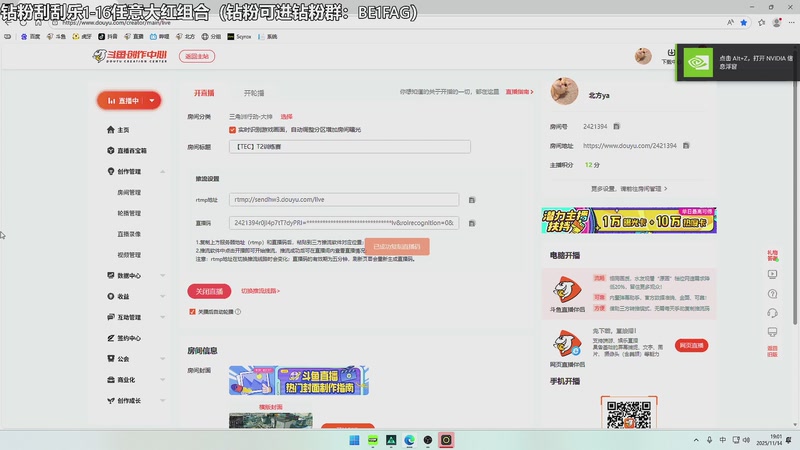The image size is (800, 450).
Task: Copy the rtmp address with its copy icon
Action: point(472,200)
